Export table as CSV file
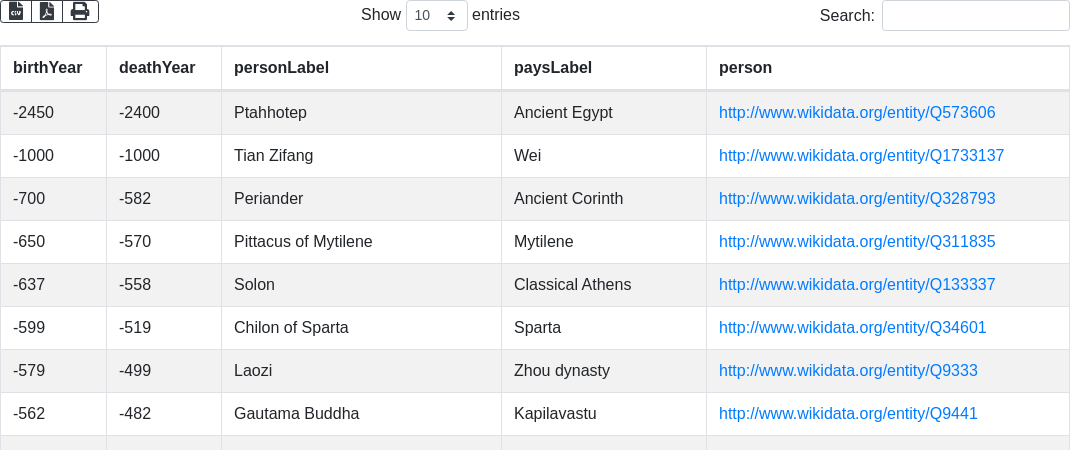 coord(16,12)
